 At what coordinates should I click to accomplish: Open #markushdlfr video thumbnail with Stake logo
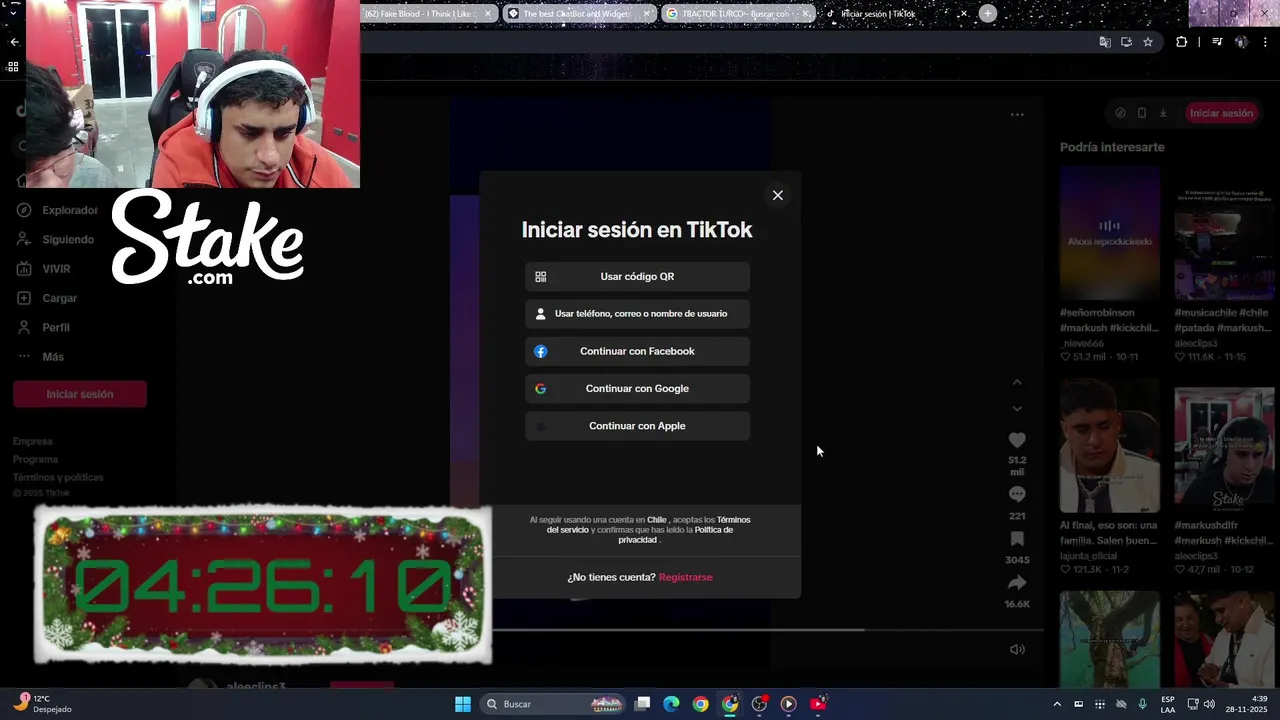1224,446
